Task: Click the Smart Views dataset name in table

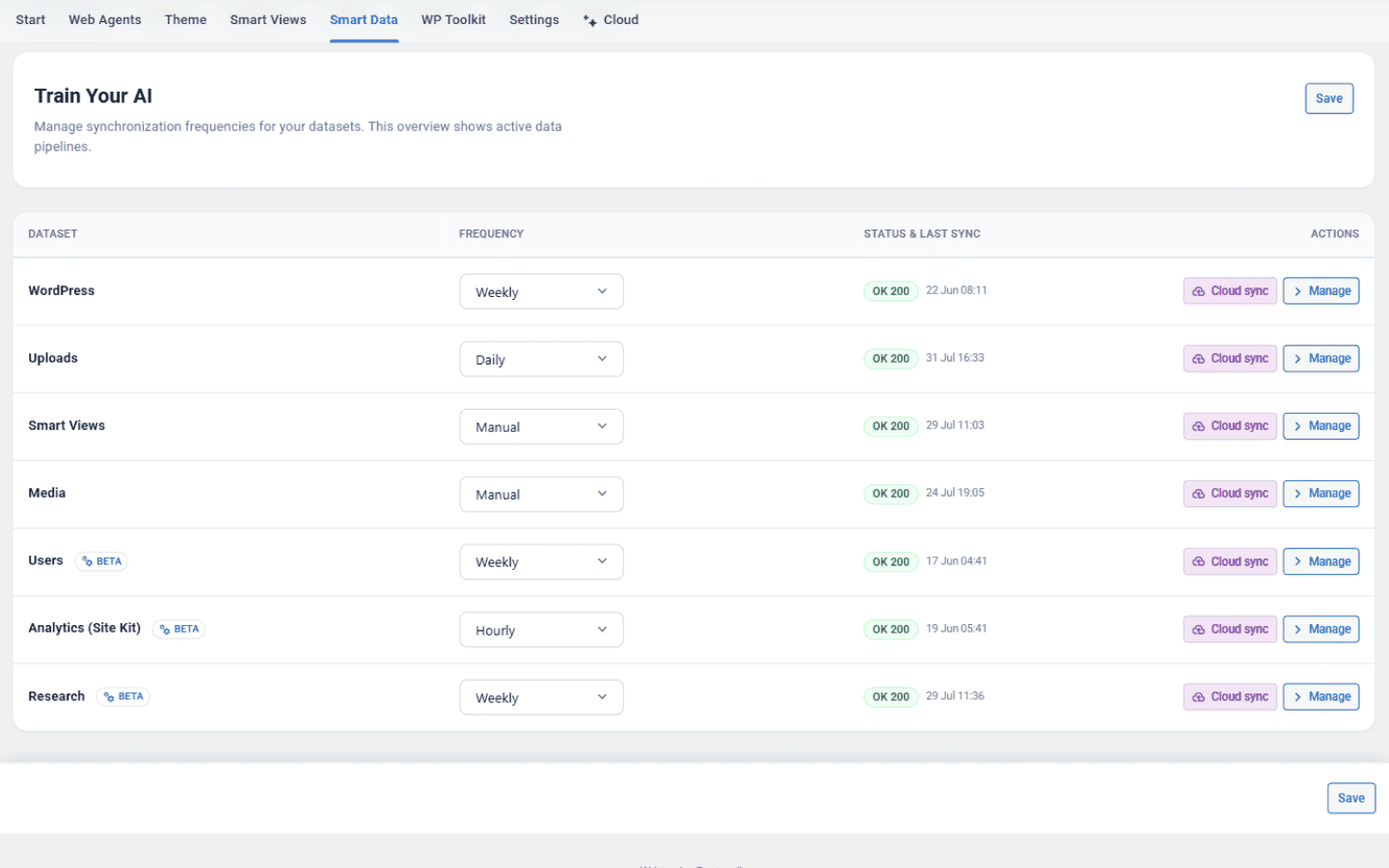Action: click(x=67, y=425)
